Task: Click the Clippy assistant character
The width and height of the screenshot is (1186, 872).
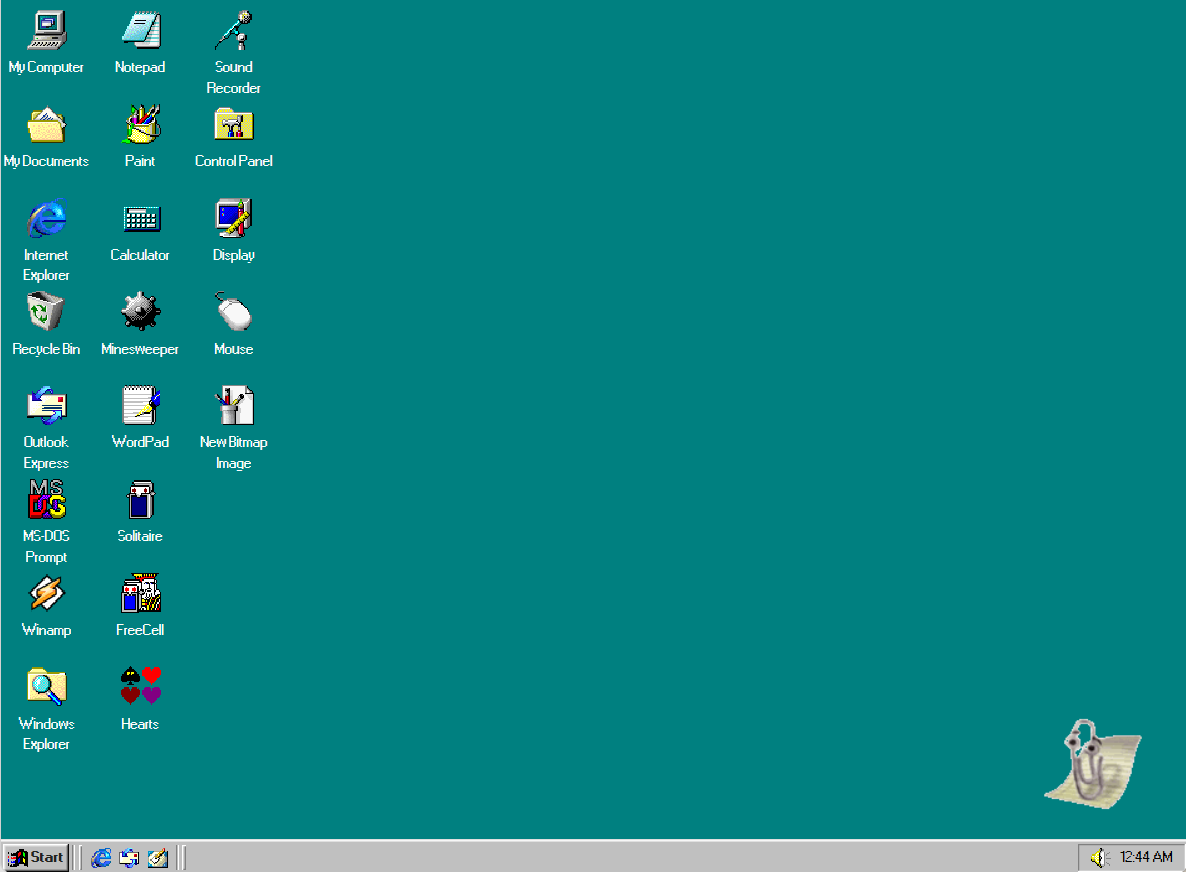Action: click(1093, 764)
